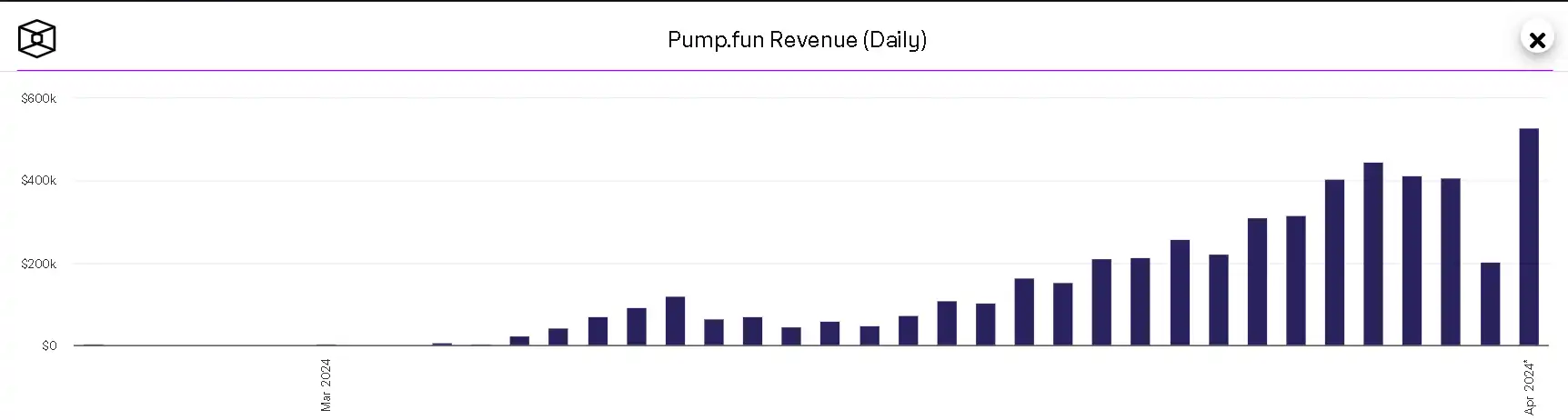This screenshot has height=420, width=1568.
Task: Click the first visible small bar after Mar 2024
Action: click(x=442, y=344)
